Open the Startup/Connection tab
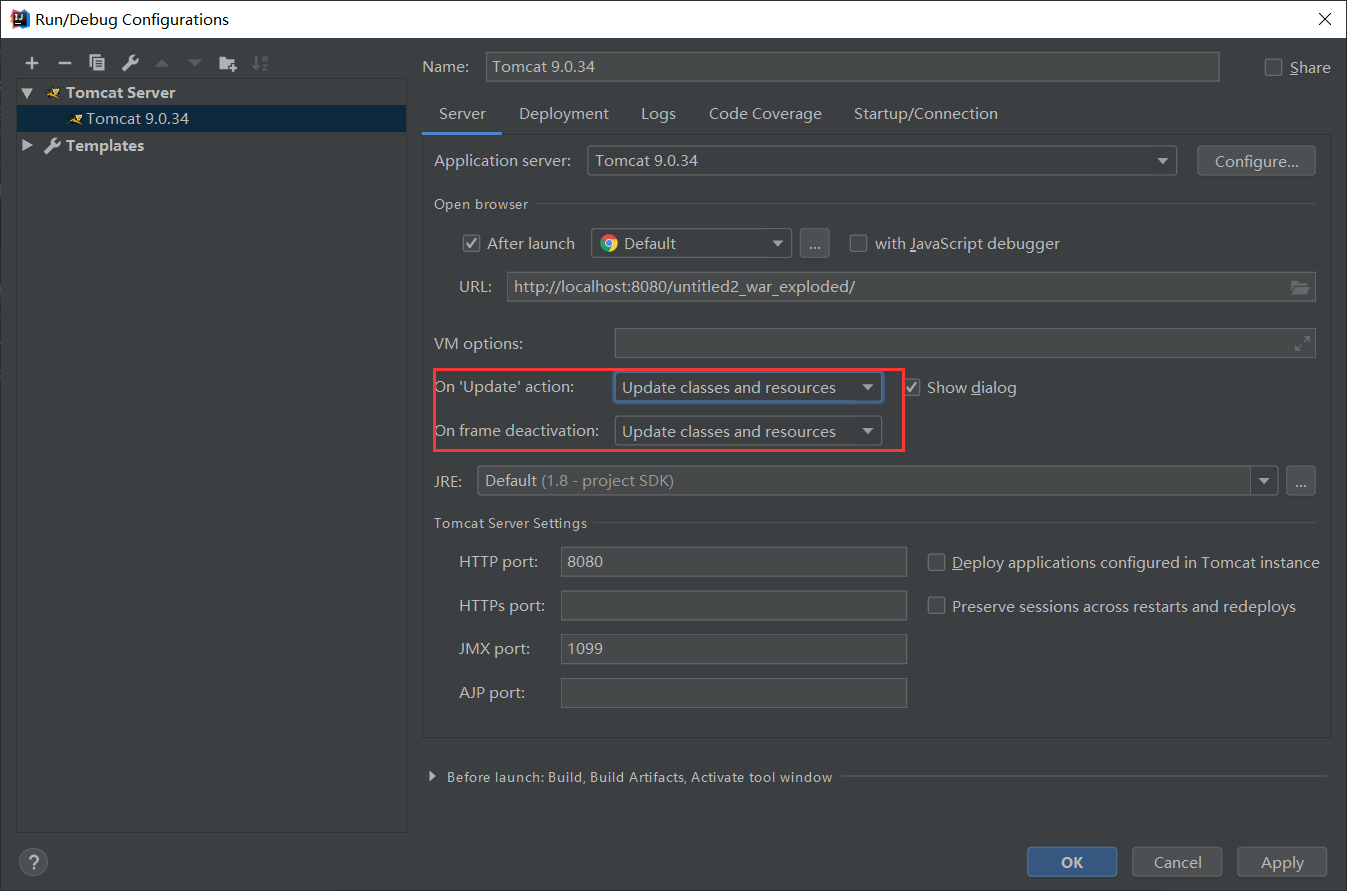Image resolution: width=1347 pixels, height=891 pixels. (x=925, y=114)
